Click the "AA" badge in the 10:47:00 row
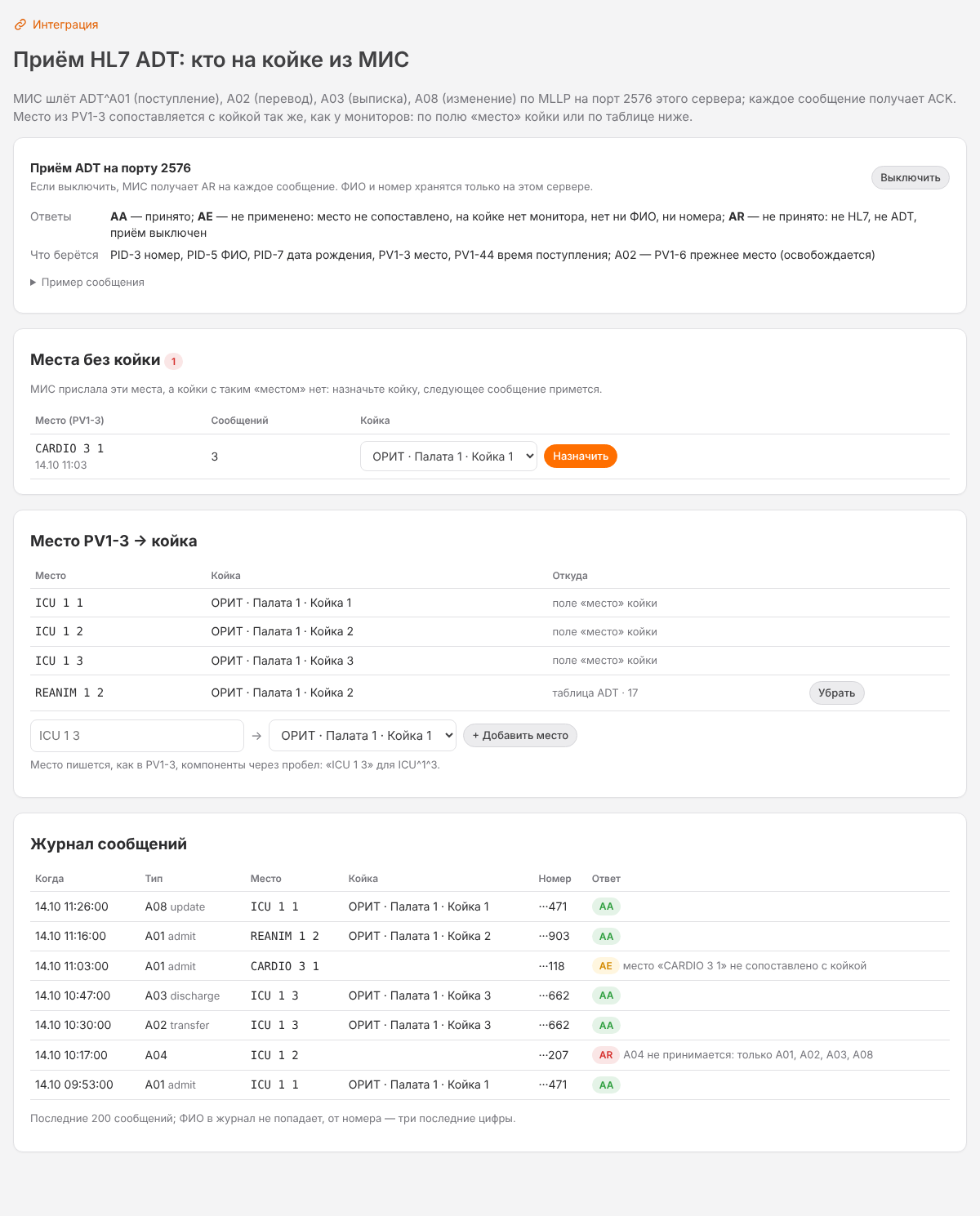This screenshot has width=980, height=1216. click(x=606, y=996)
